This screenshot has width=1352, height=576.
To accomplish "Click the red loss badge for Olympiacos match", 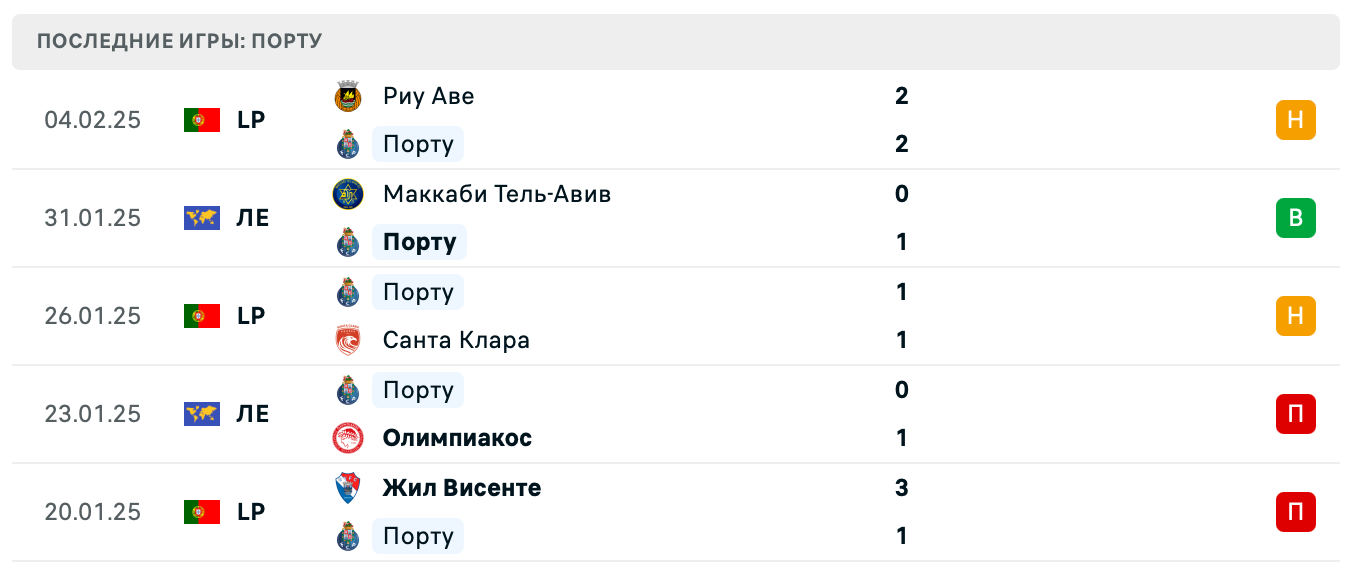I will (x=1295, y=414).
